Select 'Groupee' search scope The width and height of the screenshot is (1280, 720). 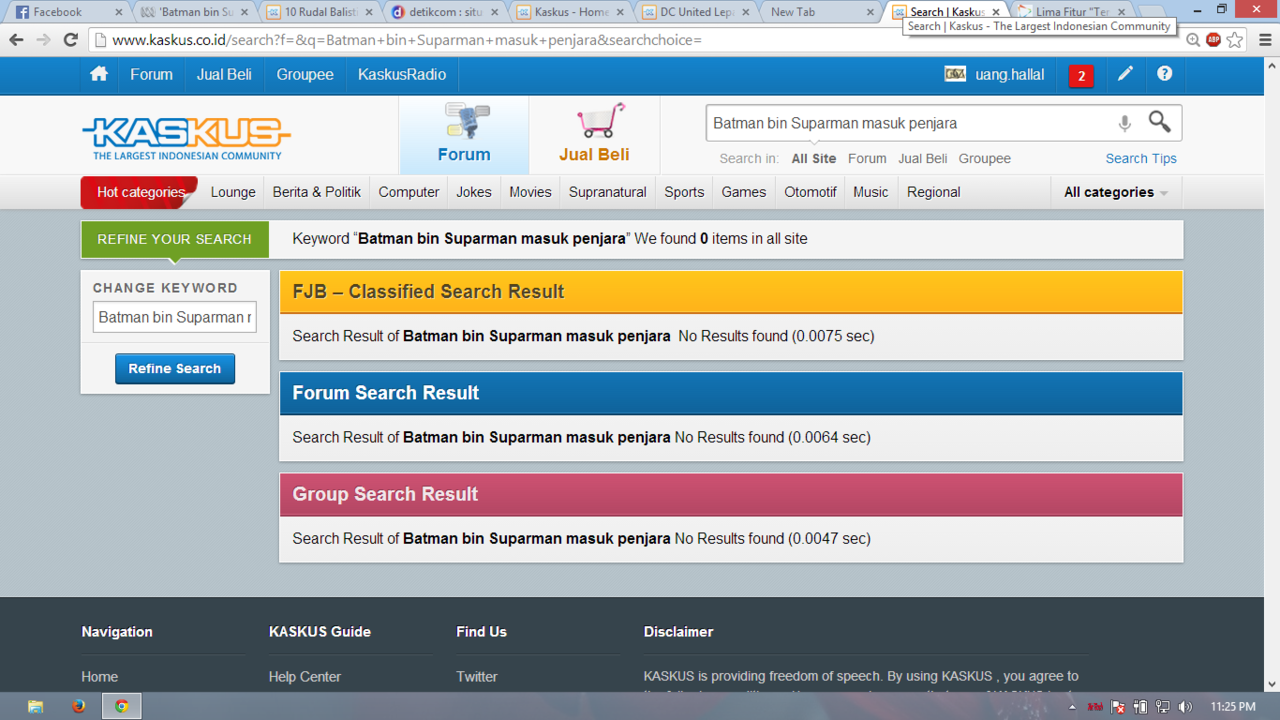pos(985,158)
